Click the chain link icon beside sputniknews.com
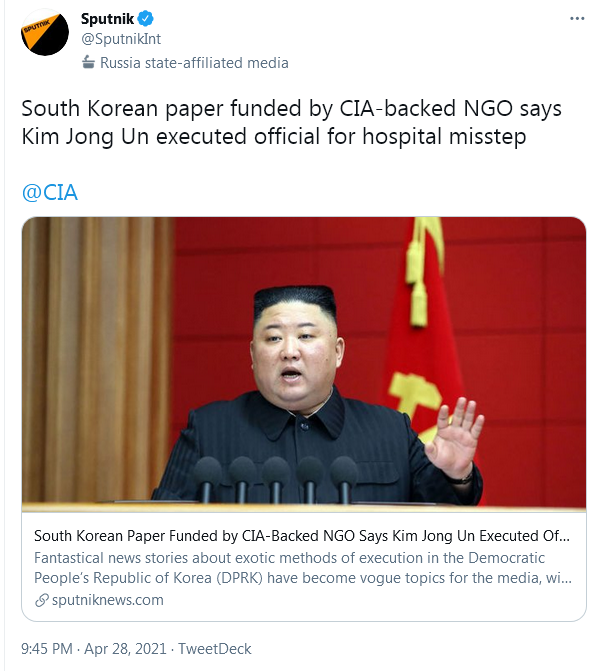This screenshot has width=598, height=671. (42, 600)
